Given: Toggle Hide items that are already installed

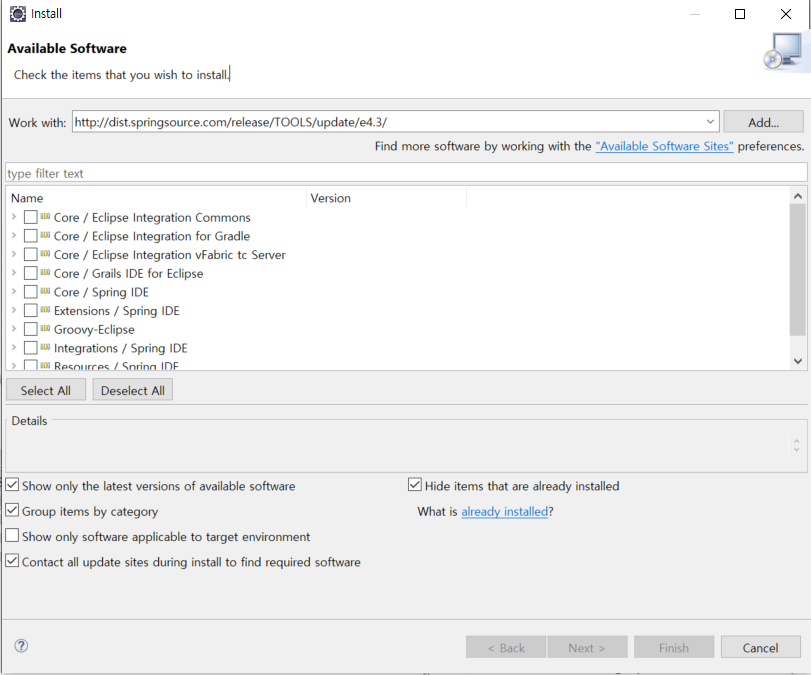Looking at the screenshot, I should point(415,485).
